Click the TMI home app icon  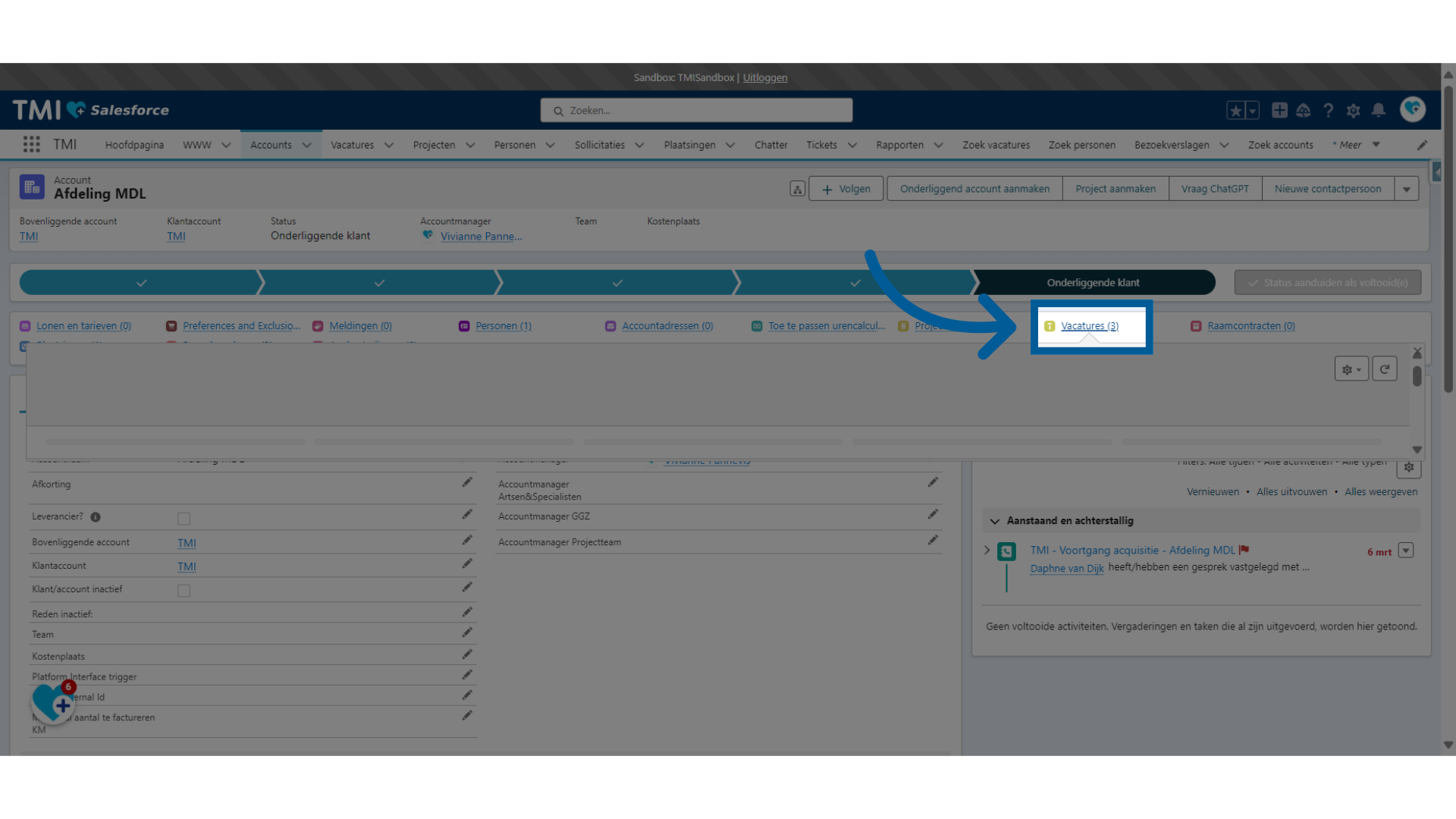pyautogui.click(x=65, y=144)
